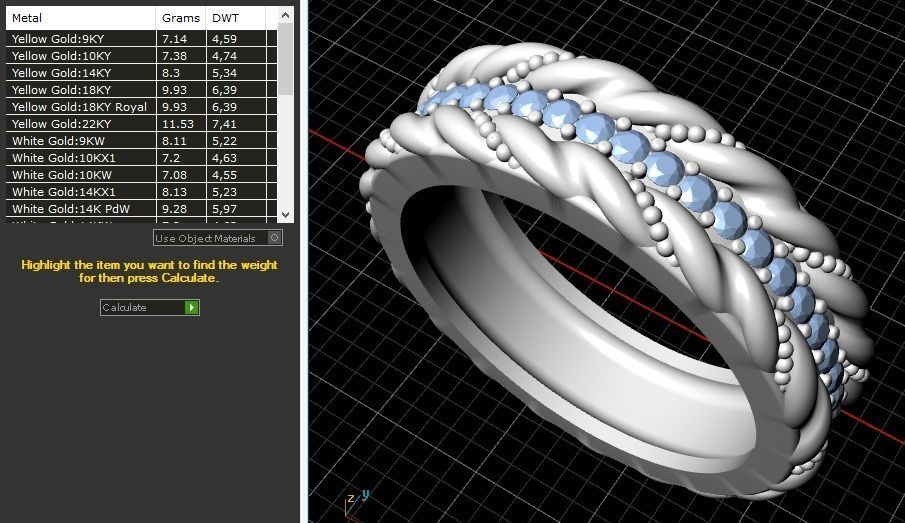Viewport: 905px width, 523px height.
Task: Select the White Gold:9KW row
Action: 141,141
